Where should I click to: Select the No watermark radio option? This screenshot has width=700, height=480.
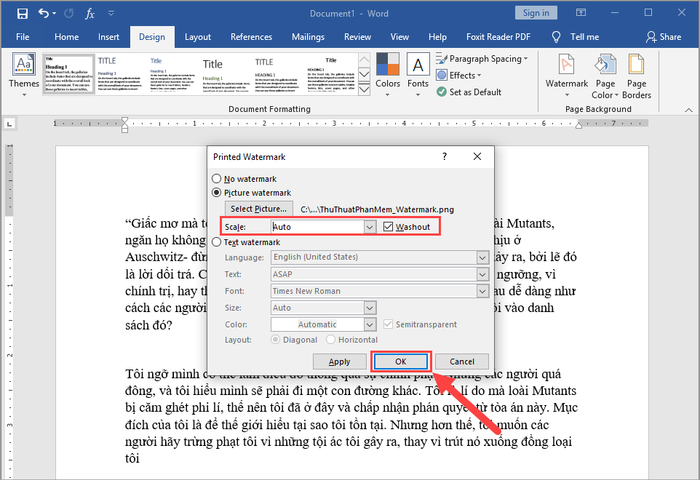coord(218,178)
